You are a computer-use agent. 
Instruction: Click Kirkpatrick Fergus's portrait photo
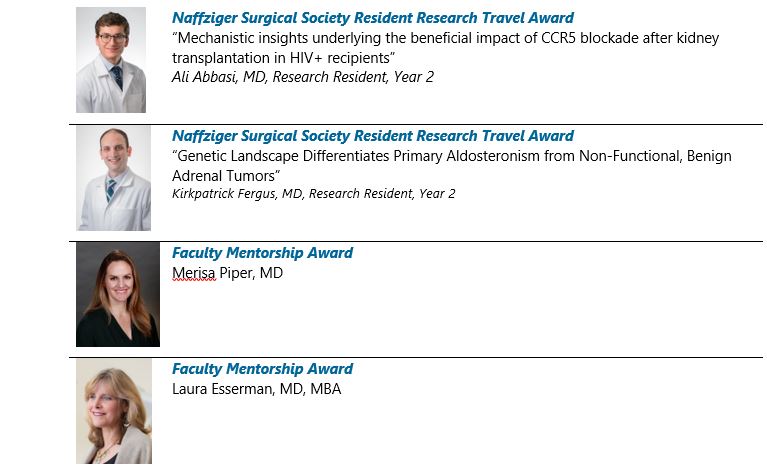click(x=113, y=178)
